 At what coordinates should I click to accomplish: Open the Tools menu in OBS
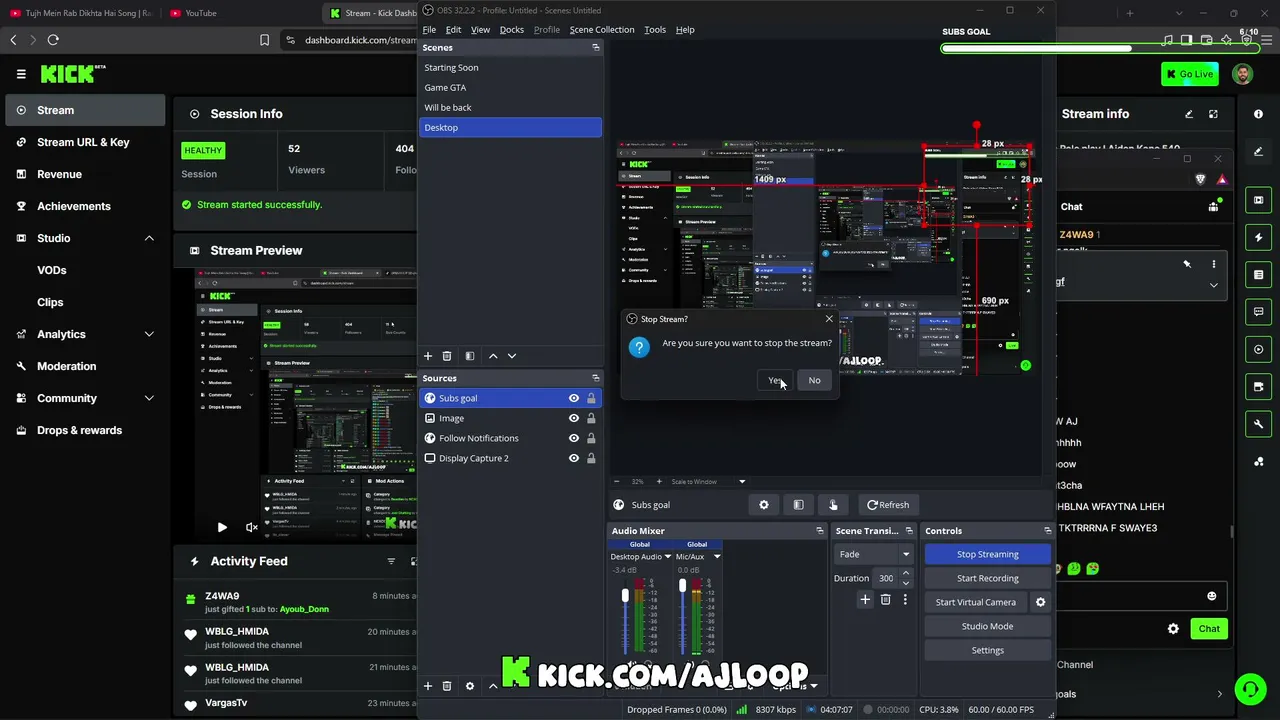(x=655, y=30)
